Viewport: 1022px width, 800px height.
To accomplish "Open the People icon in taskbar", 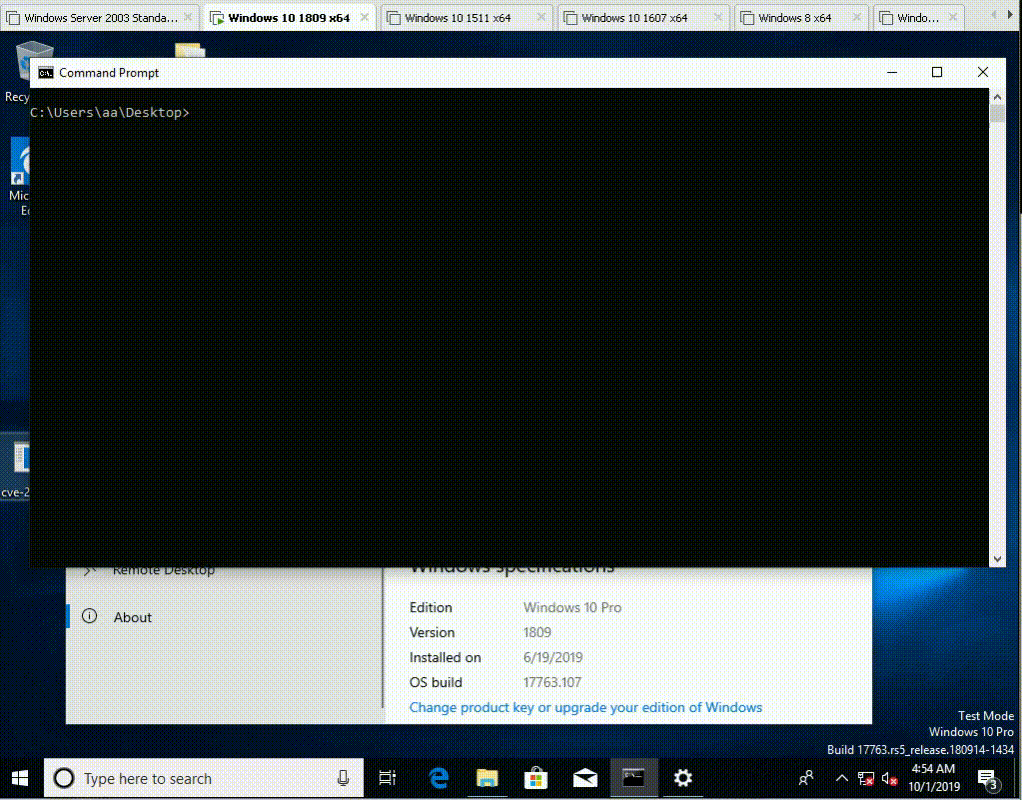I will (x=806, y=778).
